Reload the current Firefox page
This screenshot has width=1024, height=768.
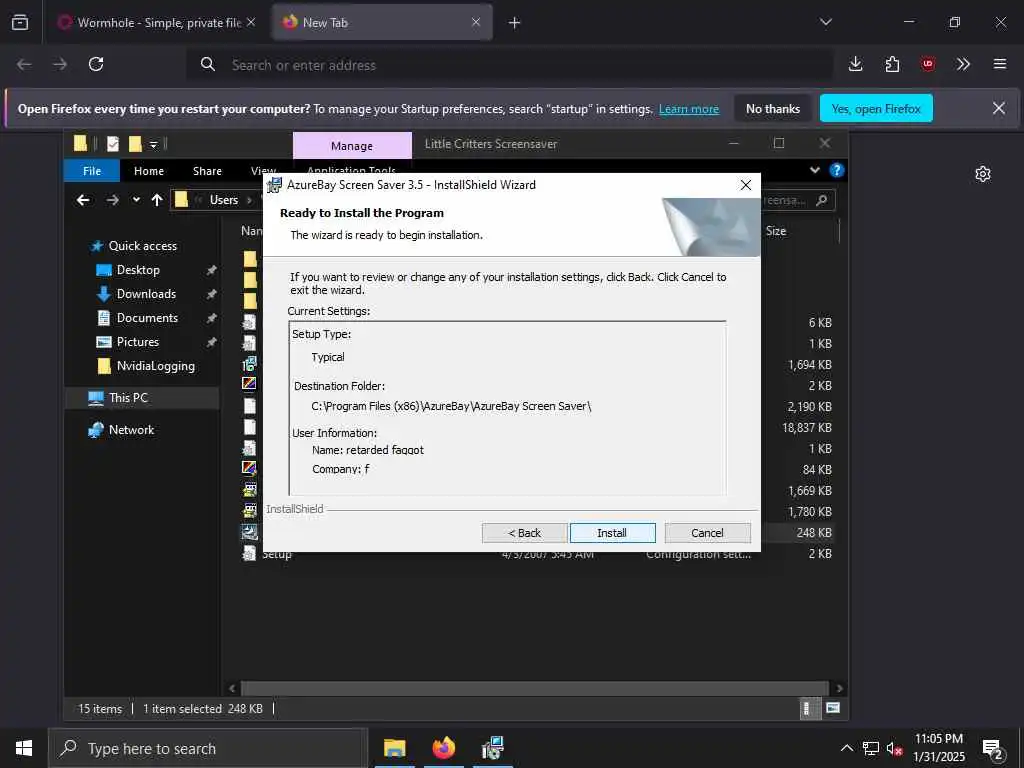(96, 64)
